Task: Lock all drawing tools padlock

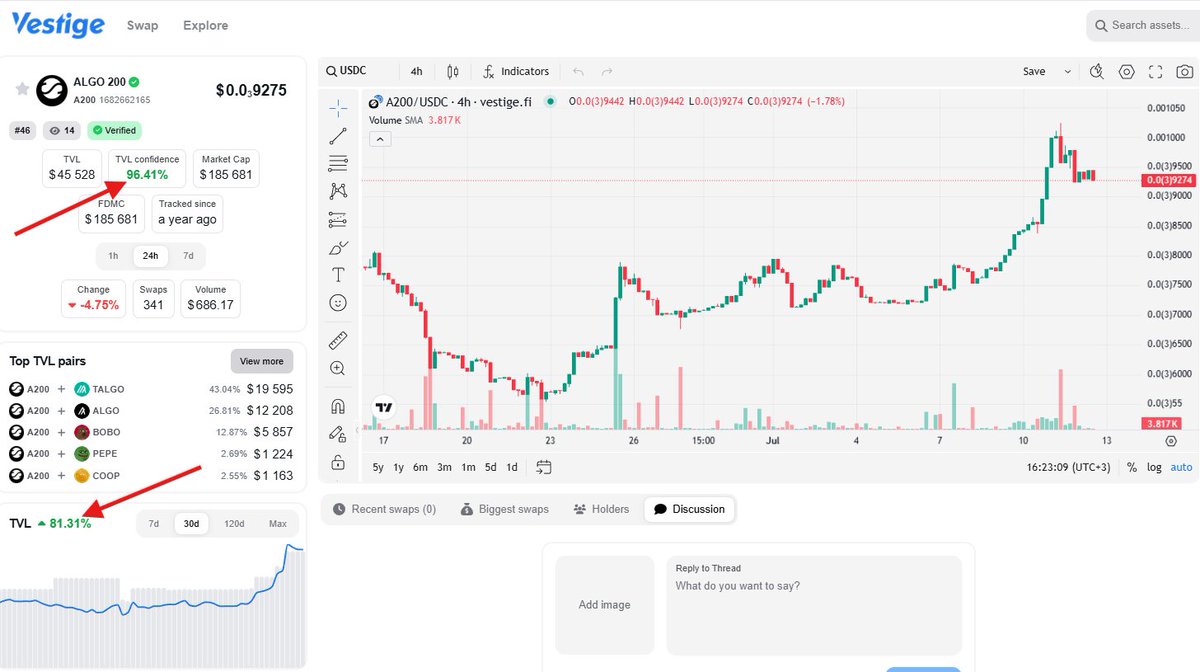Action: [x=338, y=463]
